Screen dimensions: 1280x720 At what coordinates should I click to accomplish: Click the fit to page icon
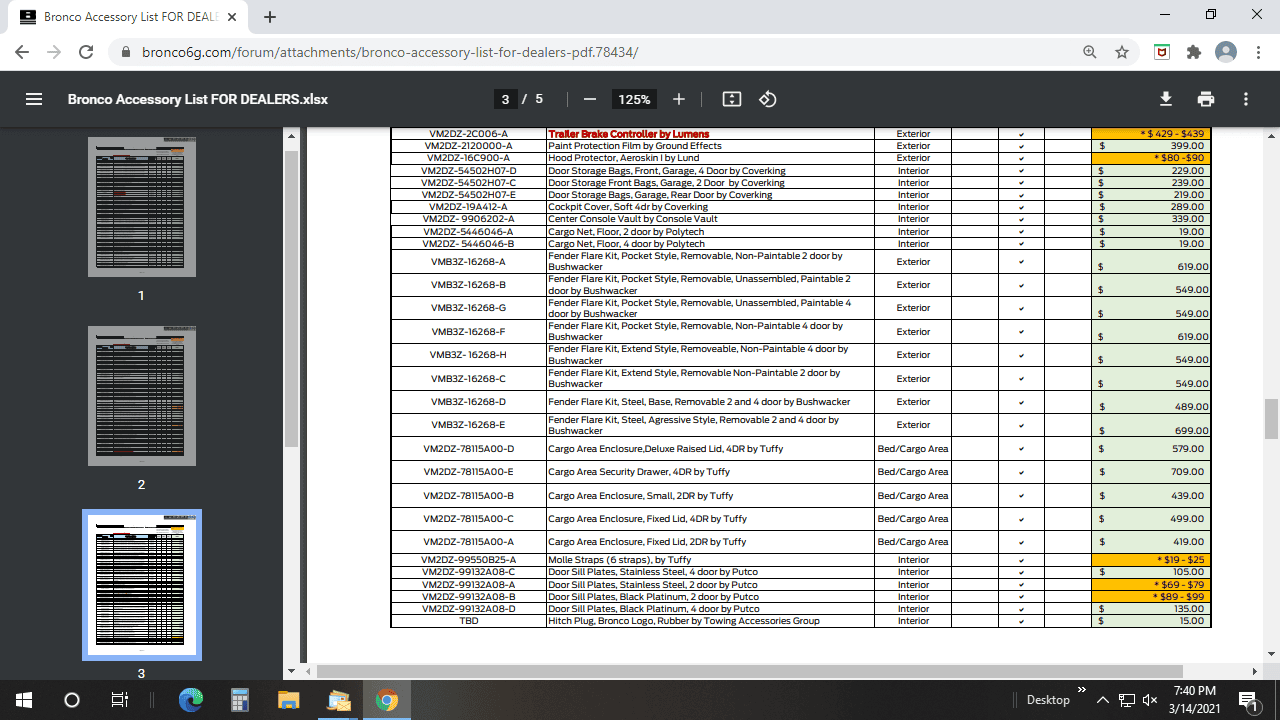click(732, 99)
